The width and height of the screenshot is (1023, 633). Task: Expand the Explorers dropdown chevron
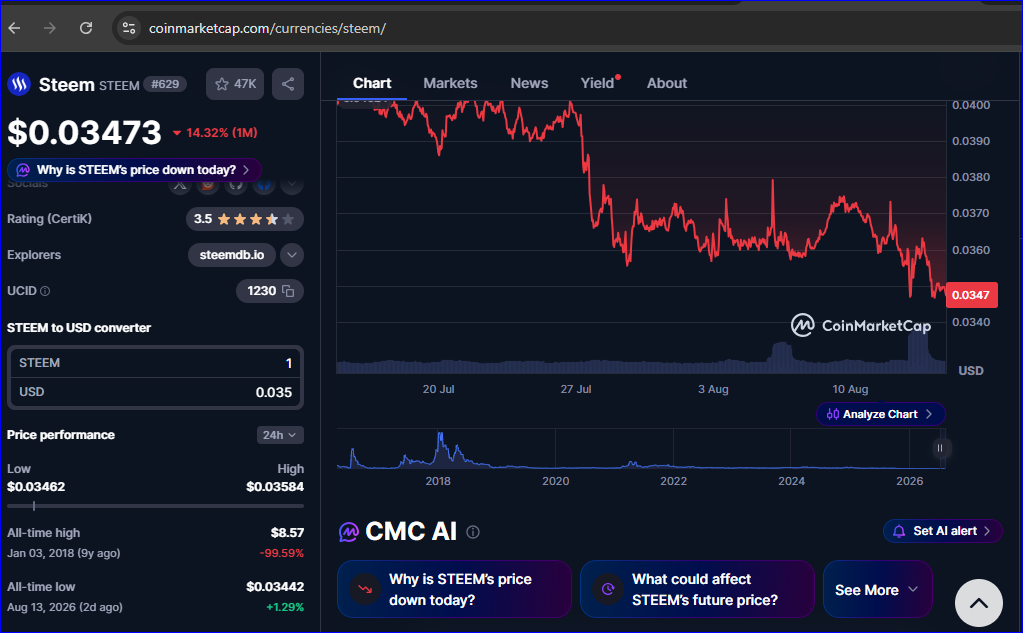[292, 255]
